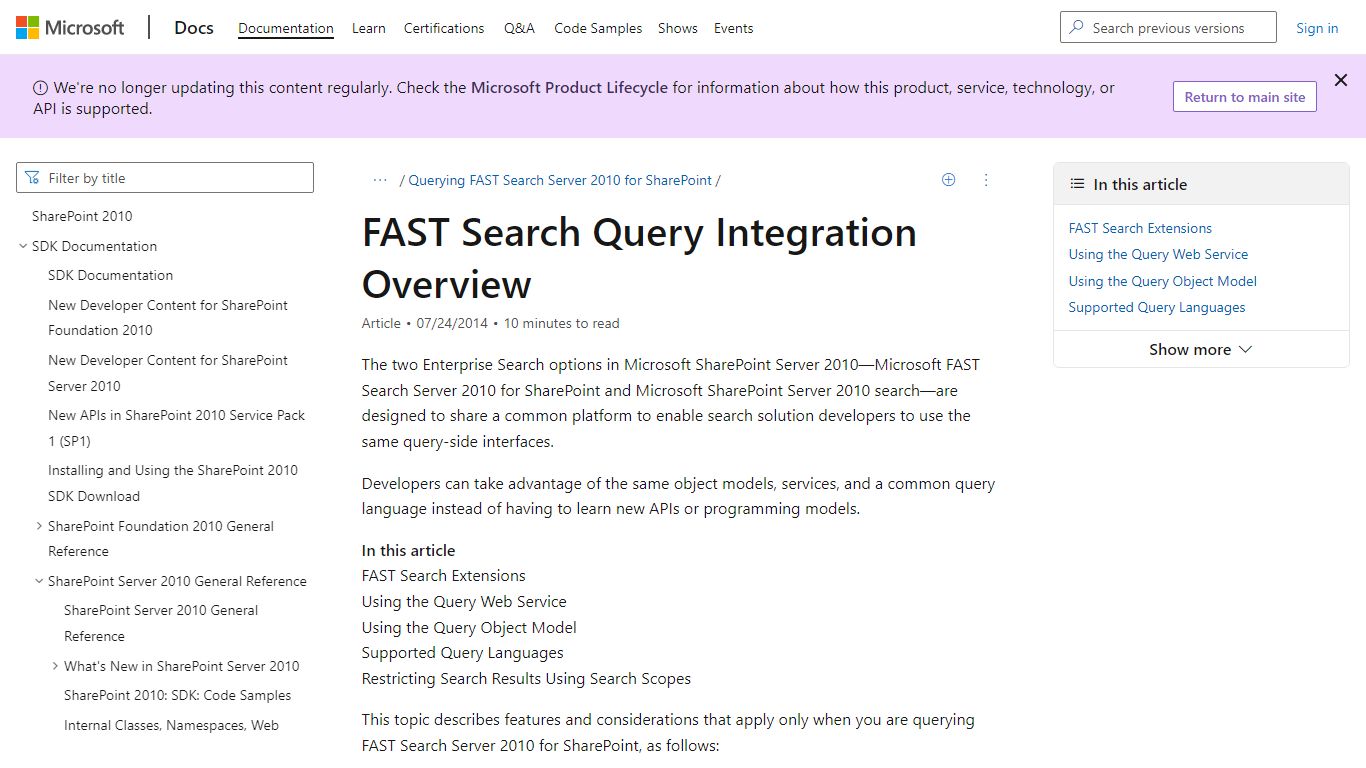Click the article date 07/24/2014

[452, 323]
